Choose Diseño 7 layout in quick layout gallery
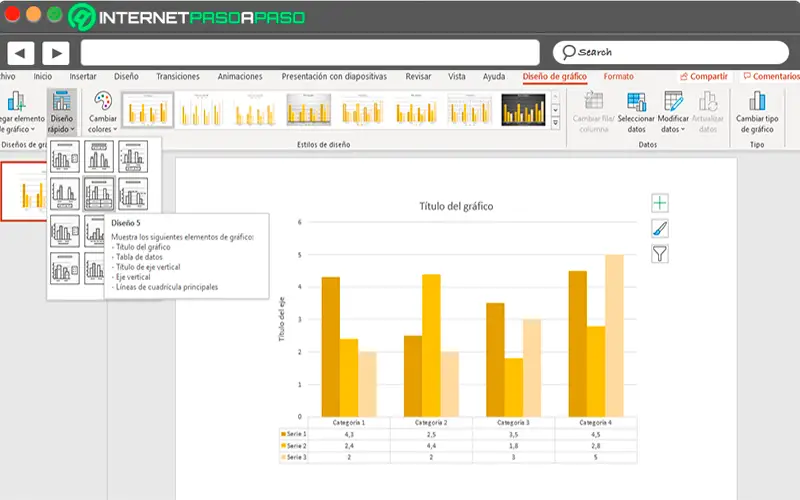 click(x=65, y=231)
